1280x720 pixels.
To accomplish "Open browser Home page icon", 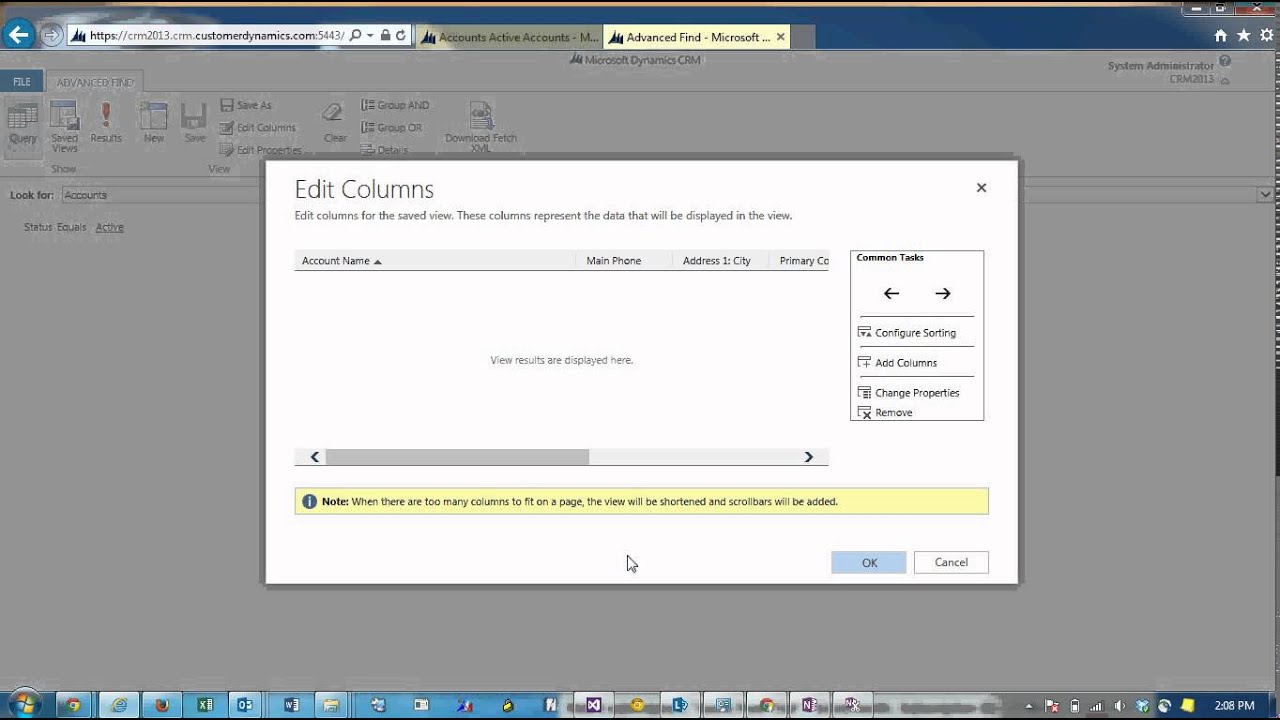I will point(1220,35).
